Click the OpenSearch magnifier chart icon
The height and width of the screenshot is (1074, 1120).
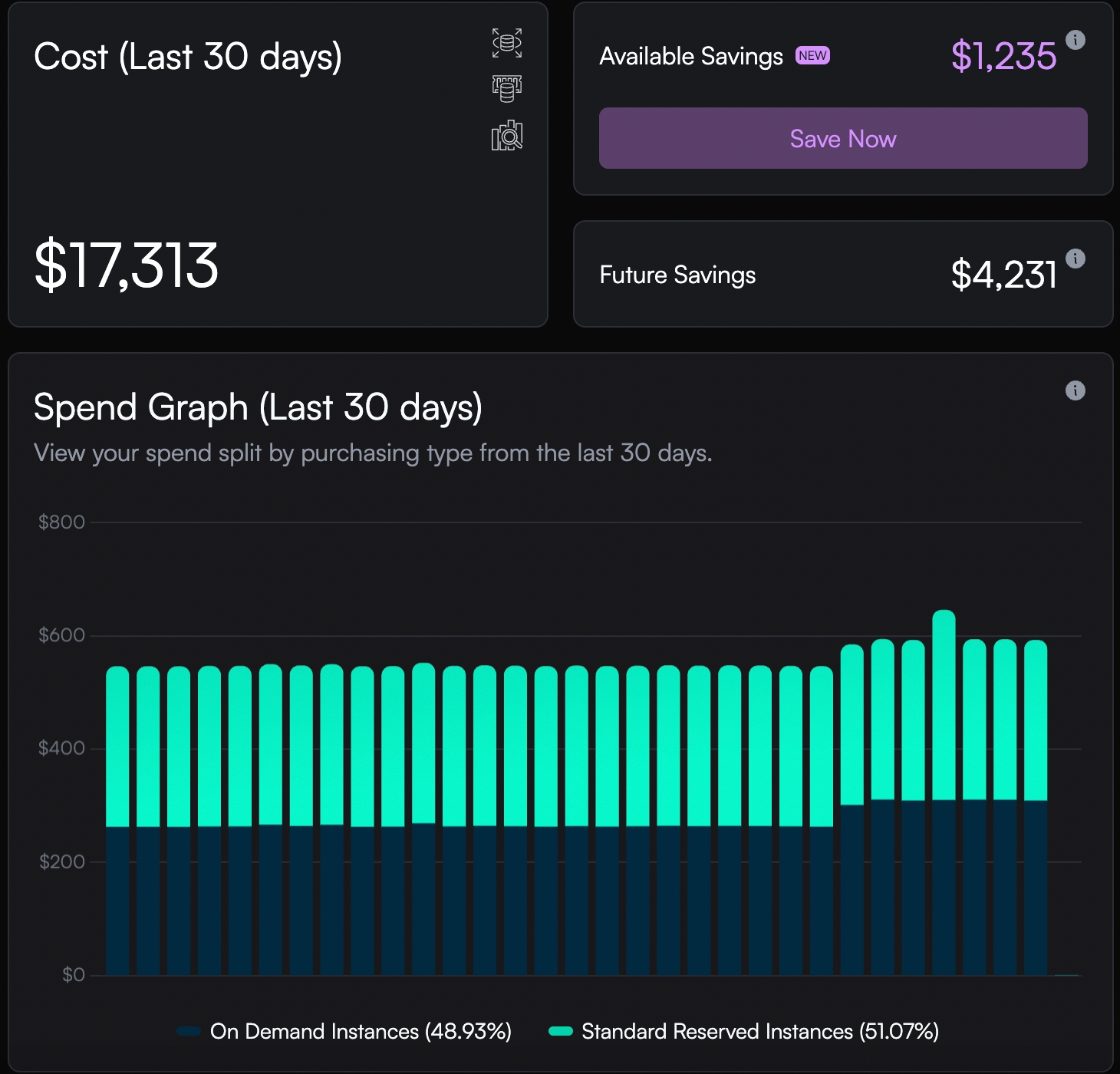coord(506,136)
